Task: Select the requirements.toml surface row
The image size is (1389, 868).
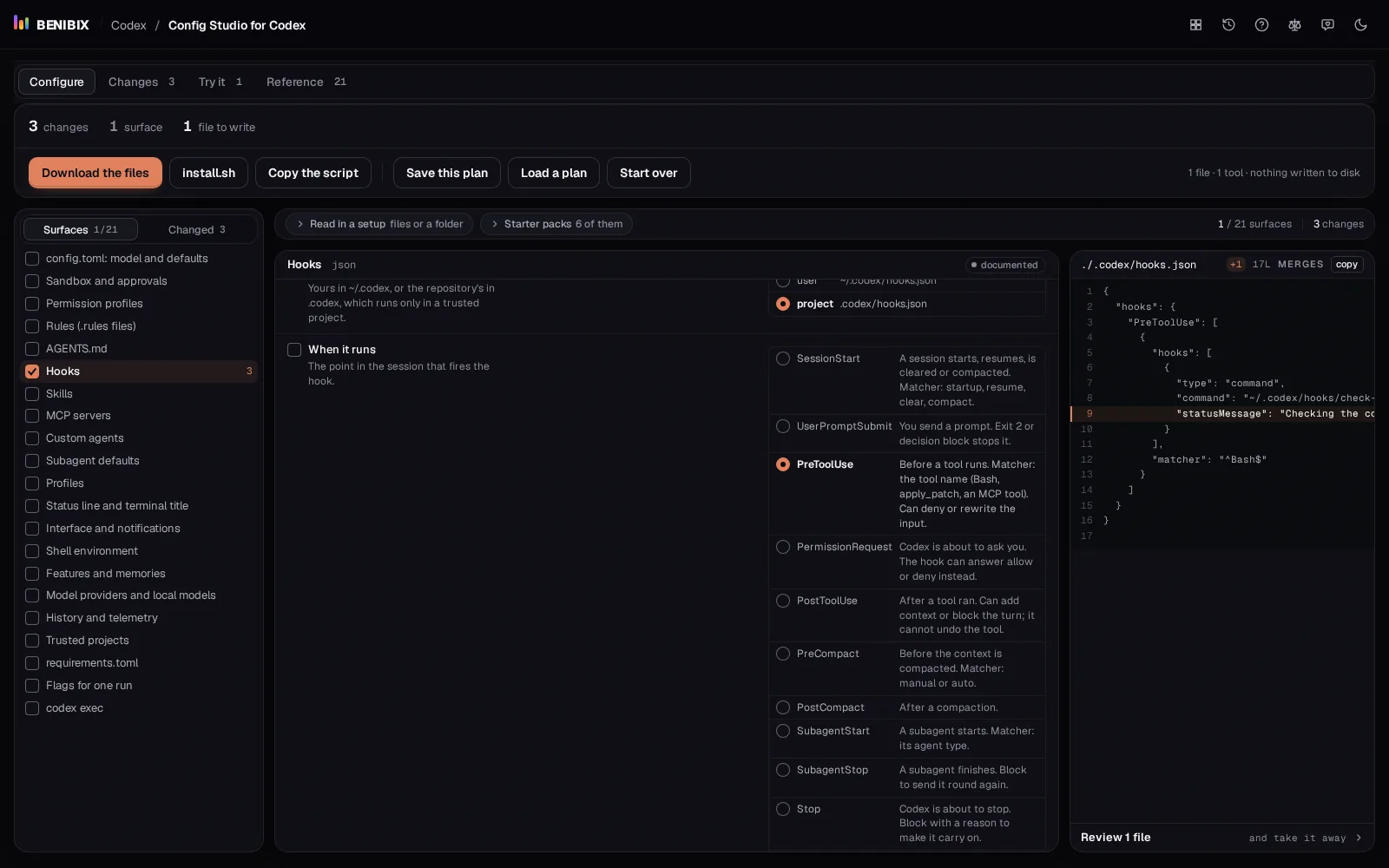Action: (139, 663)
